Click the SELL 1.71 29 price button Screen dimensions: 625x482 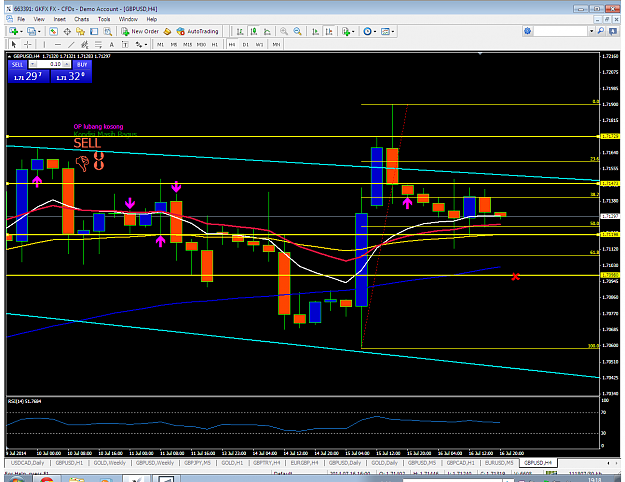[x=28, y=76]
